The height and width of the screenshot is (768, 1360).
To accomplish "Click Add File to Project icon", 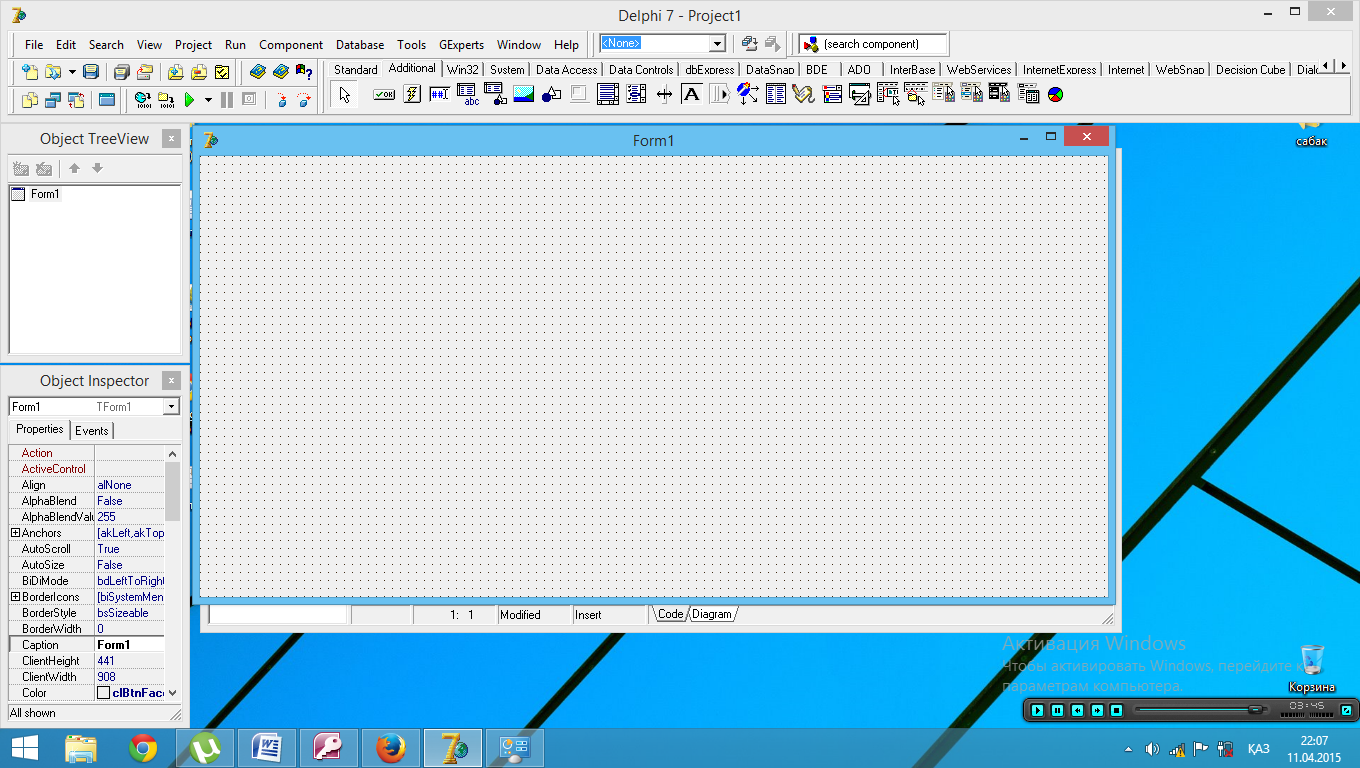I will (176, 72).
